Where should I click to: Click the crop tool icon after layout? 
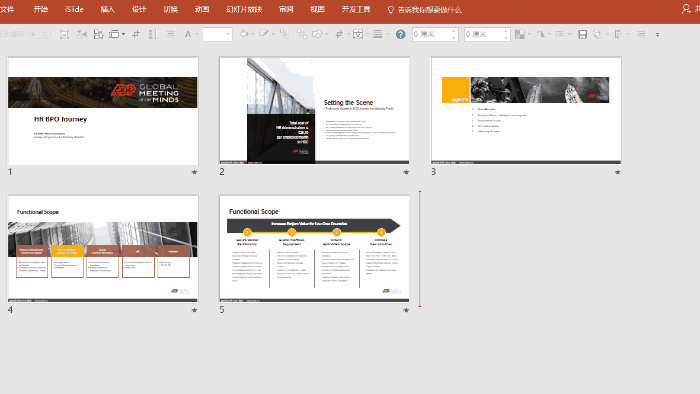coord(136,34)
